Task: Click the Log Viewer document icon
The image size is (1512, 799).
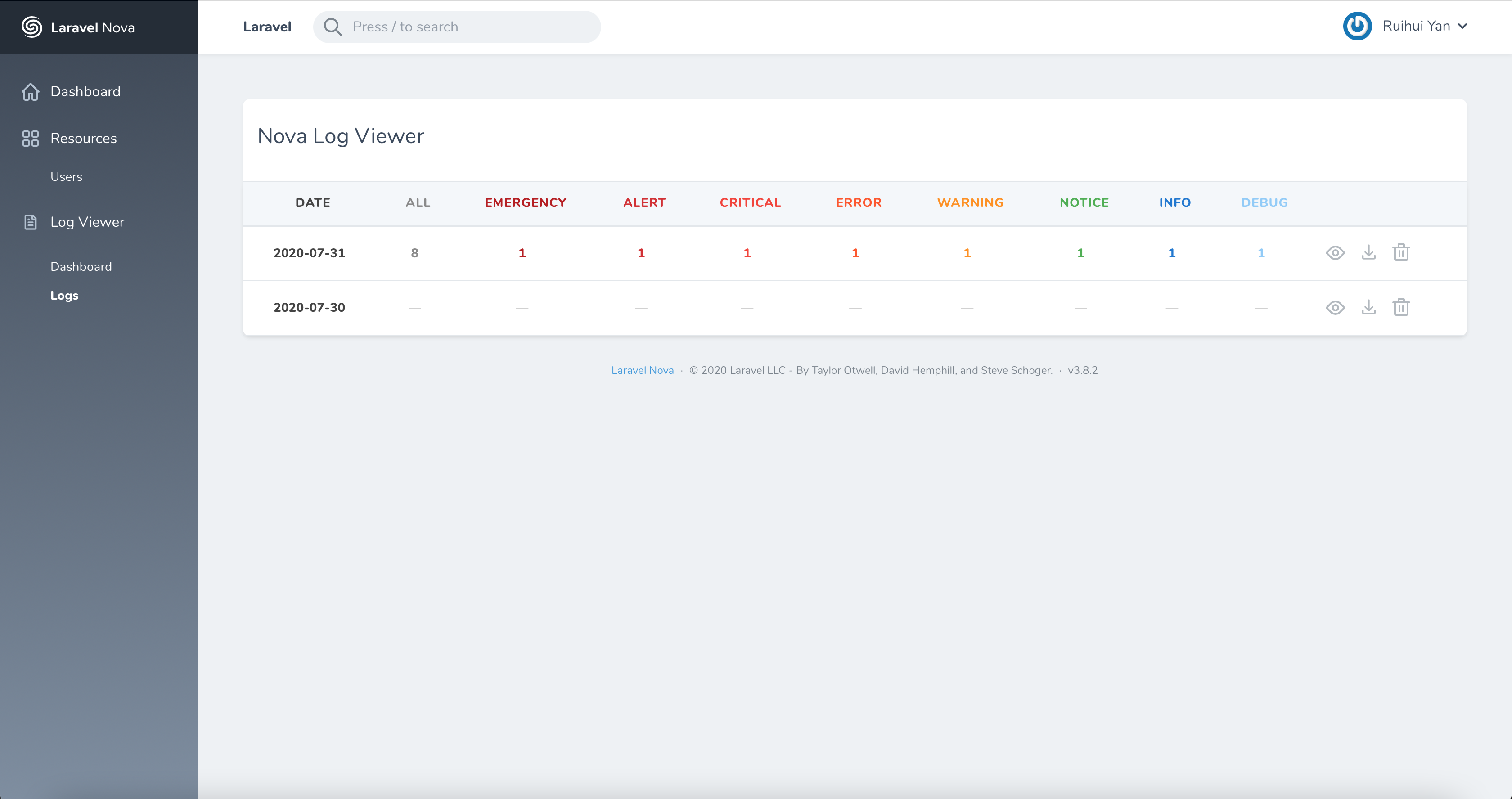Action: (31, 222)
